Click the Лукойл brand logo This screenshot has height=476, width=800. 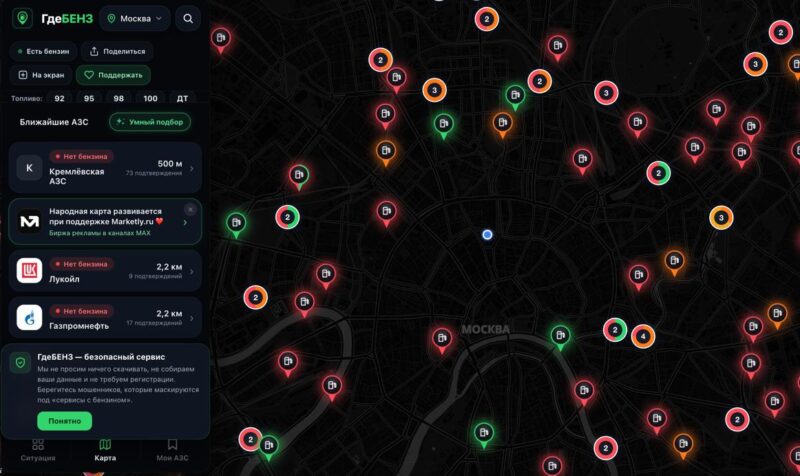(29, 270)
